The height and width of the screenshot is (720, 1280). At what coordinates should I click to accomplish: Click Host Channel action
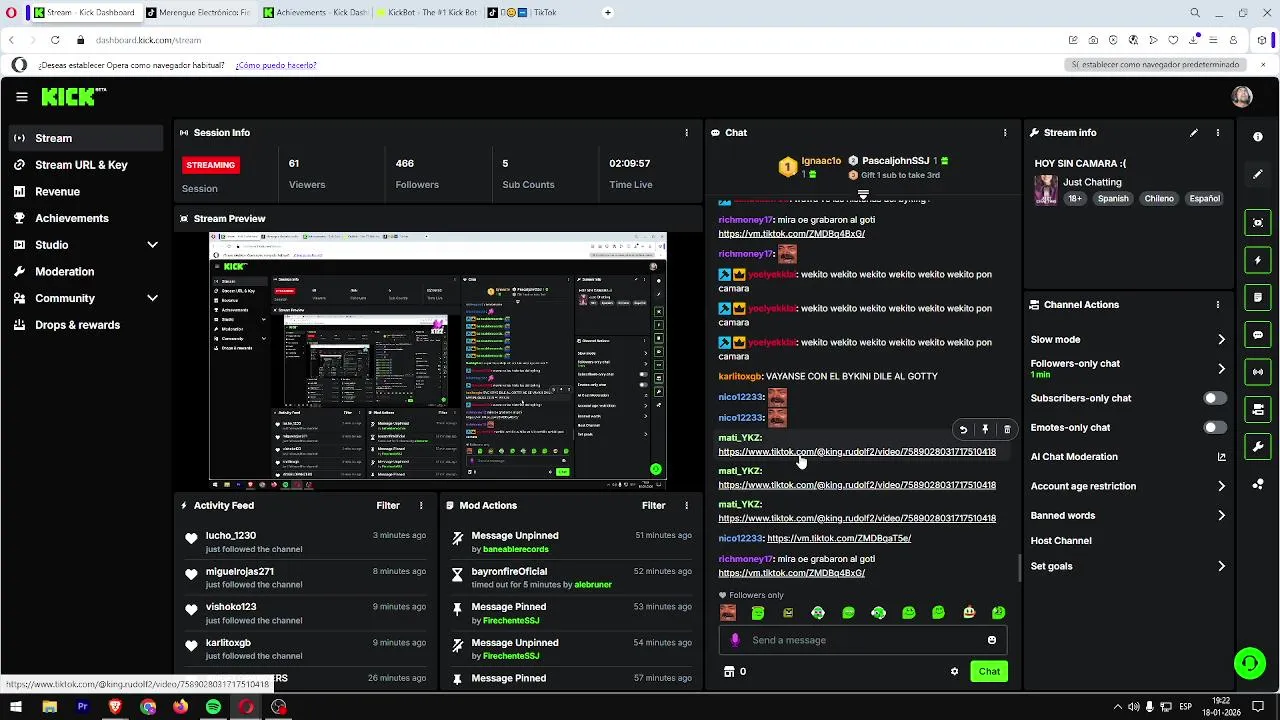[1061, 541]
